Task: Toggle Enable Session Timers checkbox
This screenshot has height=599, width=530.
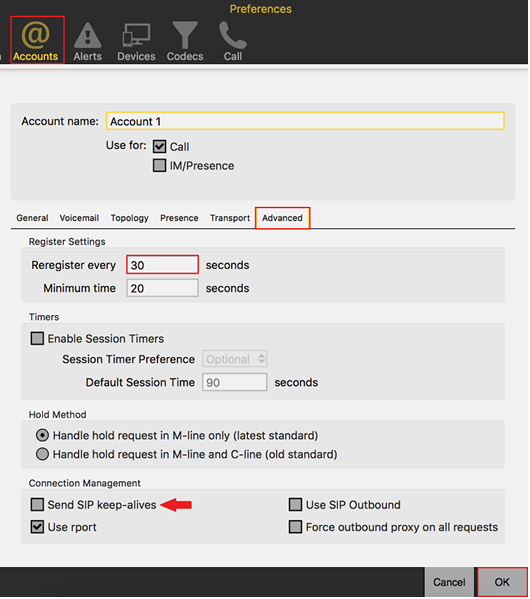Action: 37,338
